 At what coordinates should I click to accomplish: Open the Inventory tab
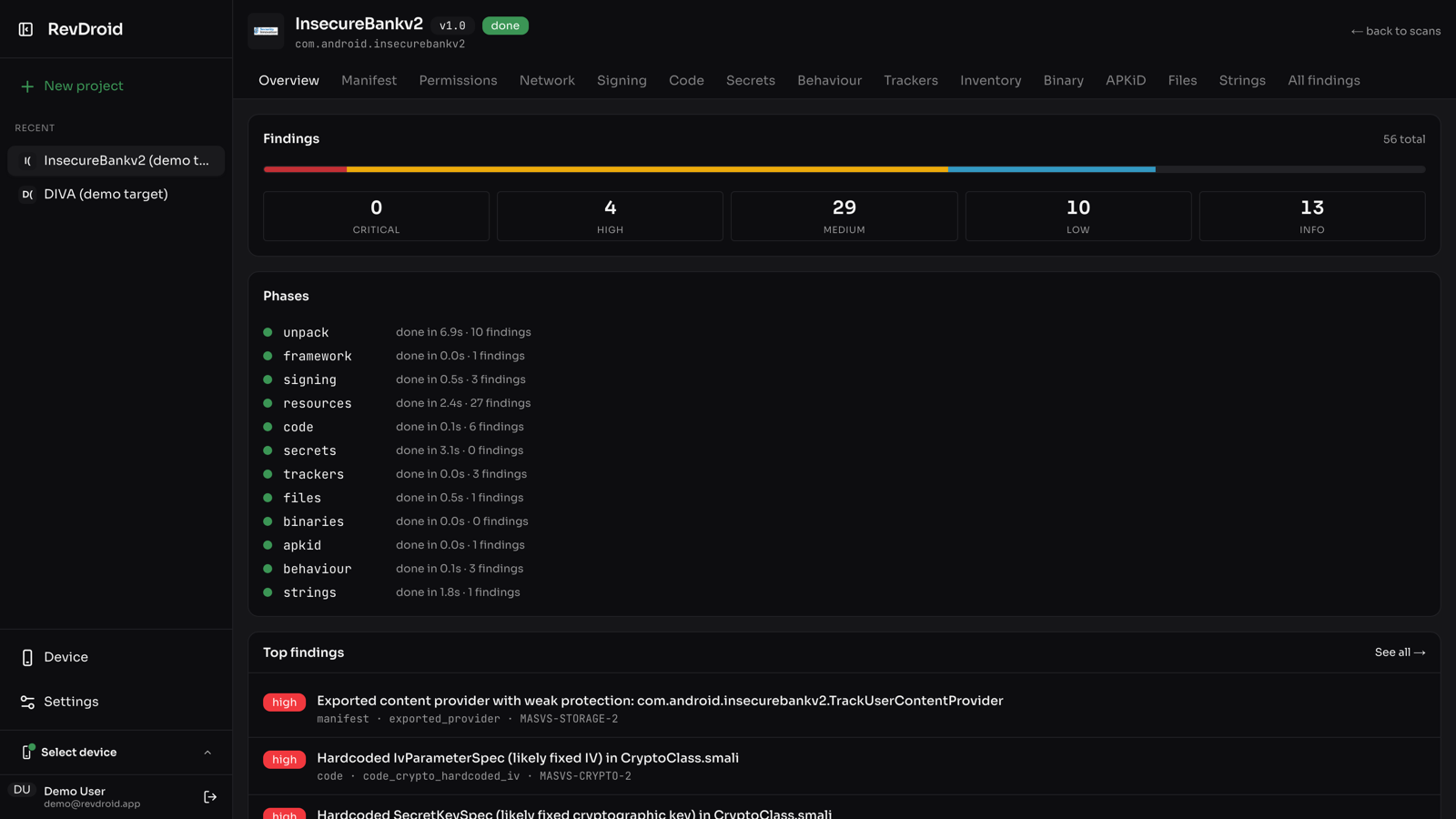click(x=990, y=80)
